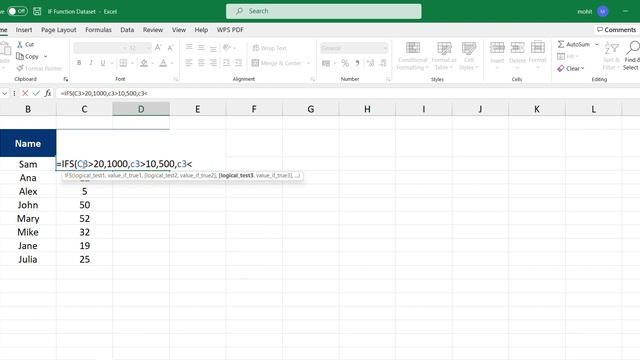Open the Clipboard dialog launcher
640x360 pixels.
[x=66, y=79]
